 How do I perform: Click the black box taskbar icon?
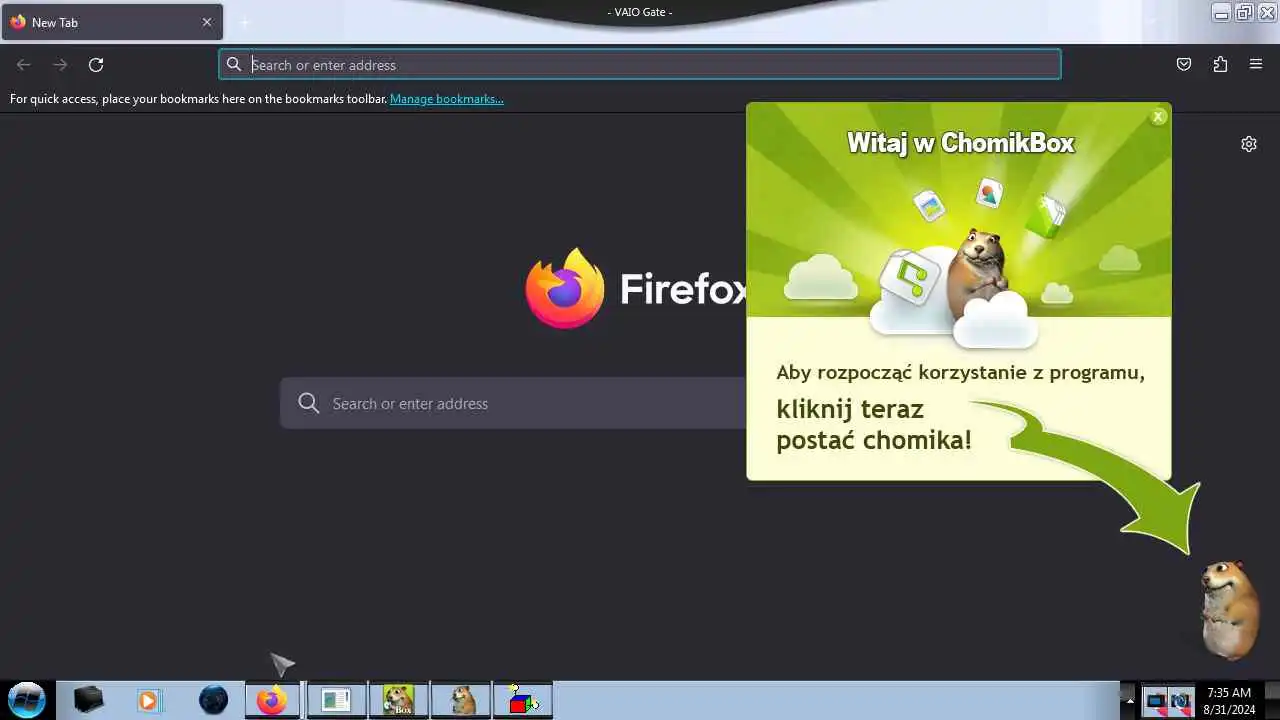pos(88,700)
